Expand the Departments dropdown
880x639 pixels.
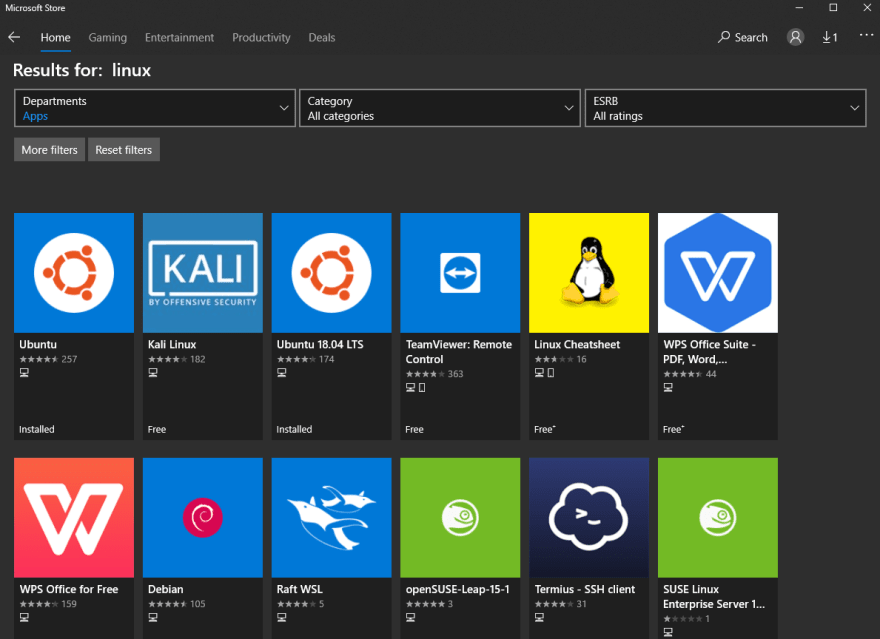pos(155,108)
